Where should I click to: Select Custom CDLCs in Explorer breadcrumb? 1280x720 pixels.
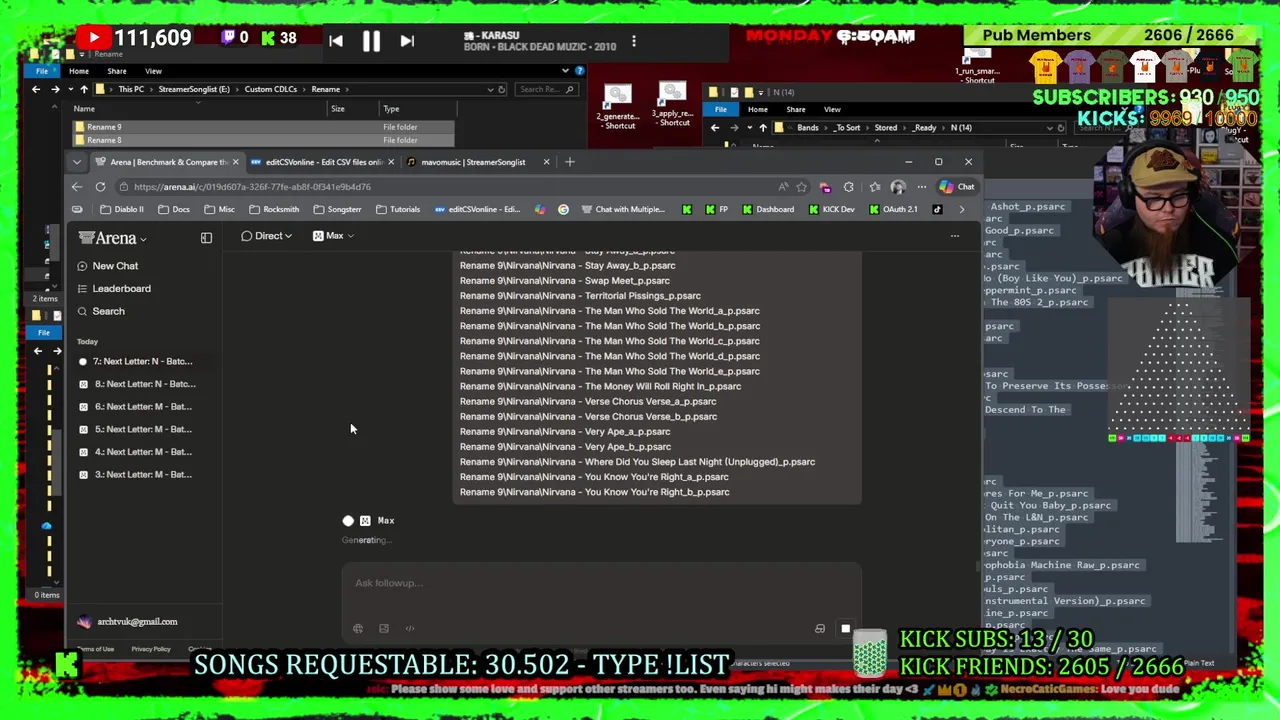[x=271, y=89]
